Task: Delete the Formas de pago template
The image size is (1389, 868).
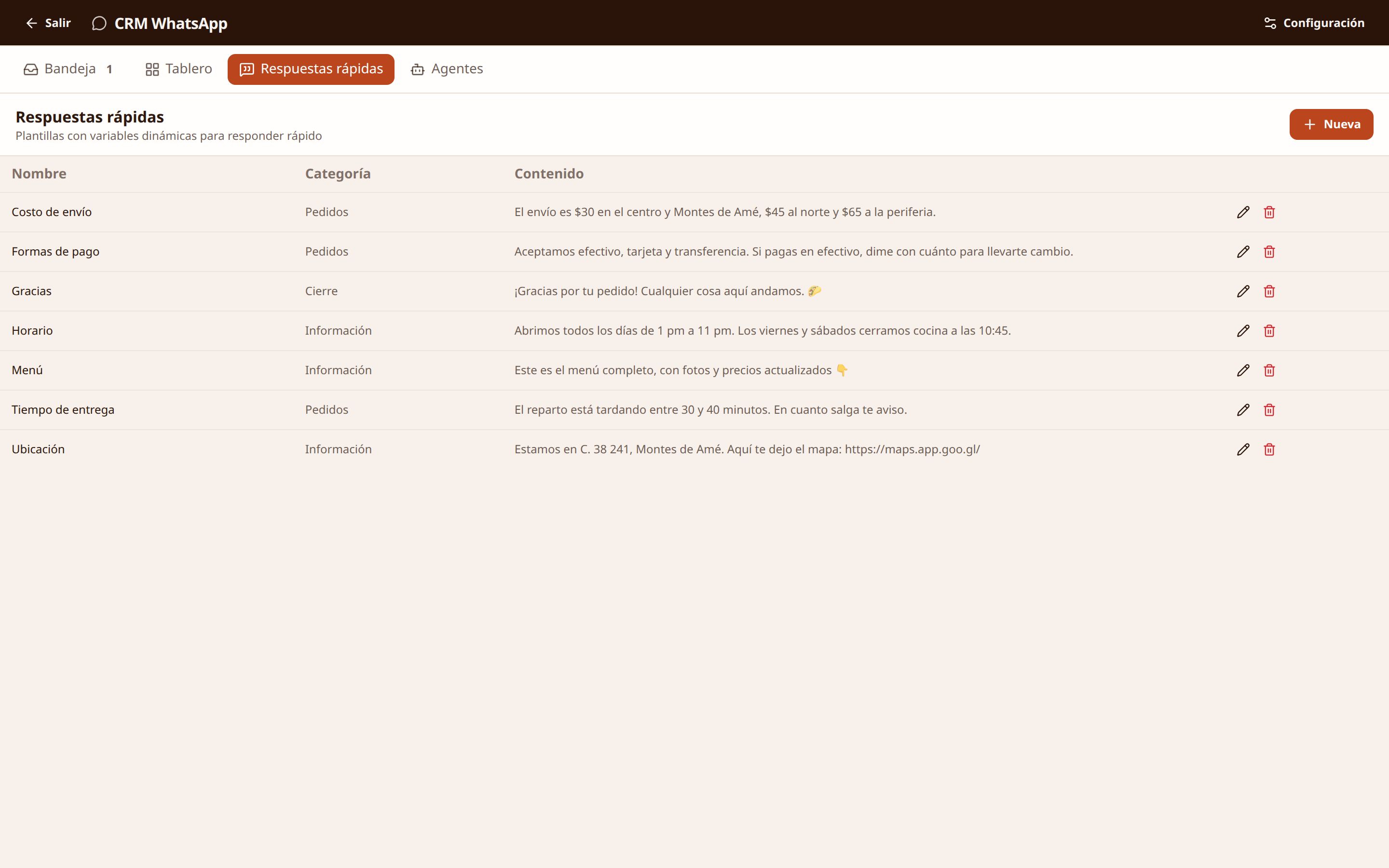Action: point(1269,252)
